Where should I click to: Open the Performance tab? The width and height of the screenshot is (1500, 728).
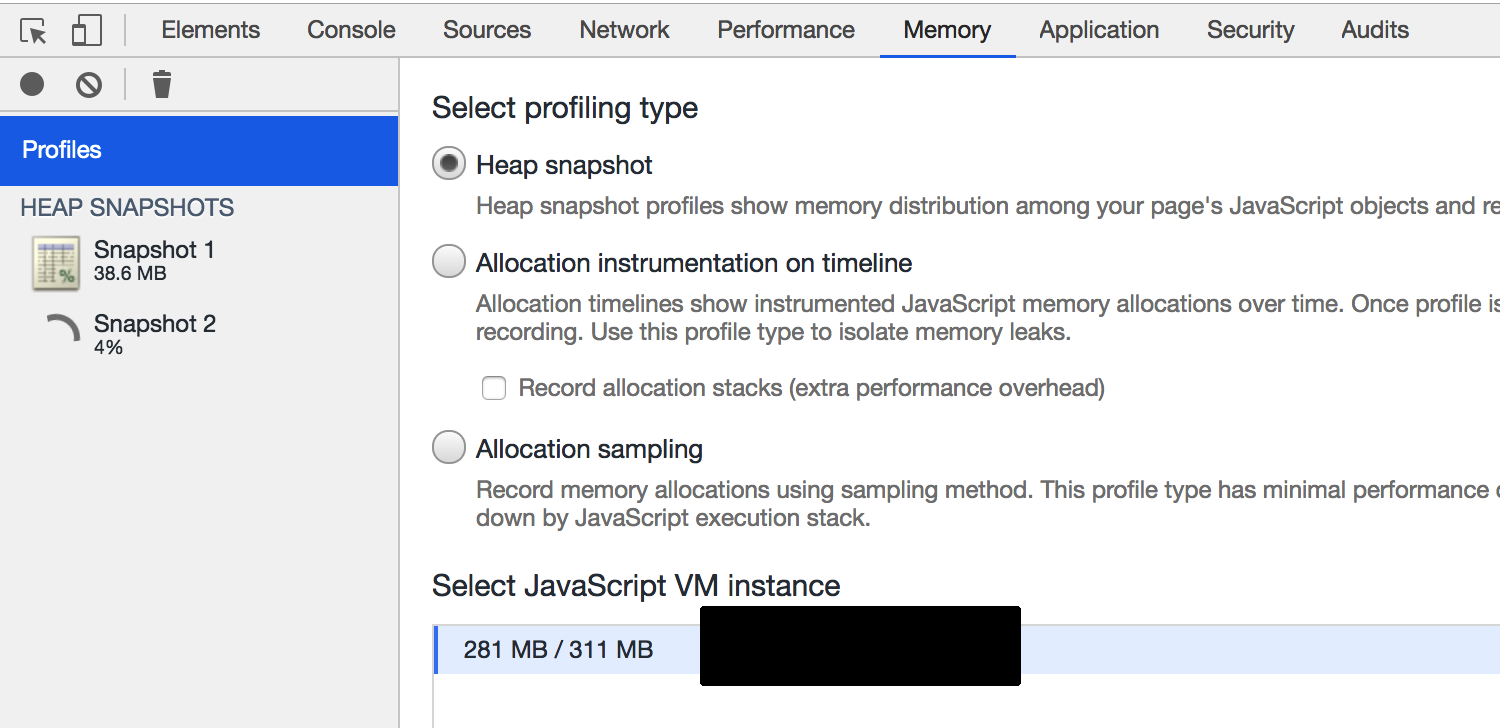[x=786, y=30]
